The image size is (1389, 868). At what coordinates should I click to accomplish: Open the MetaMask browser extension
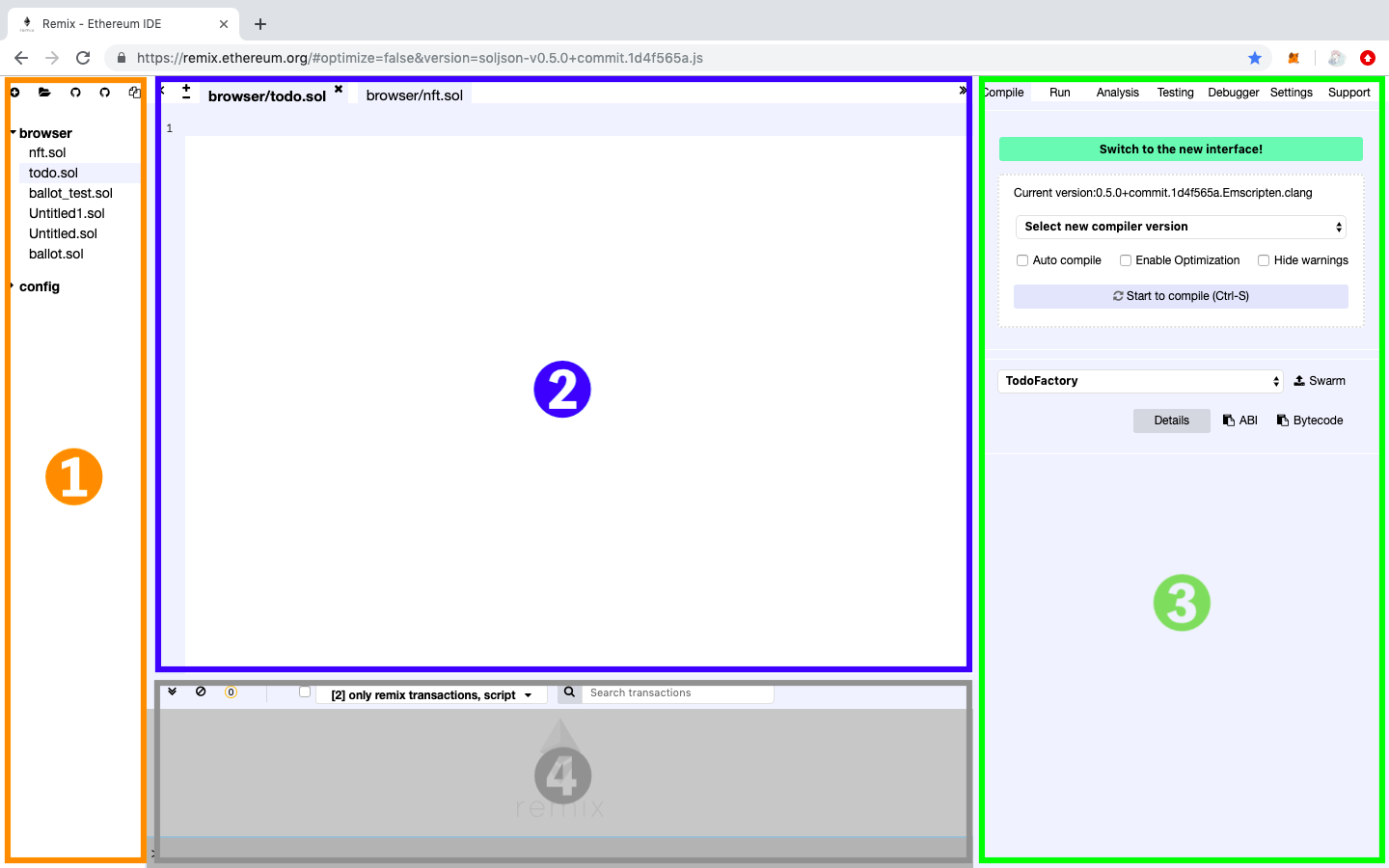pos(1293,58)
